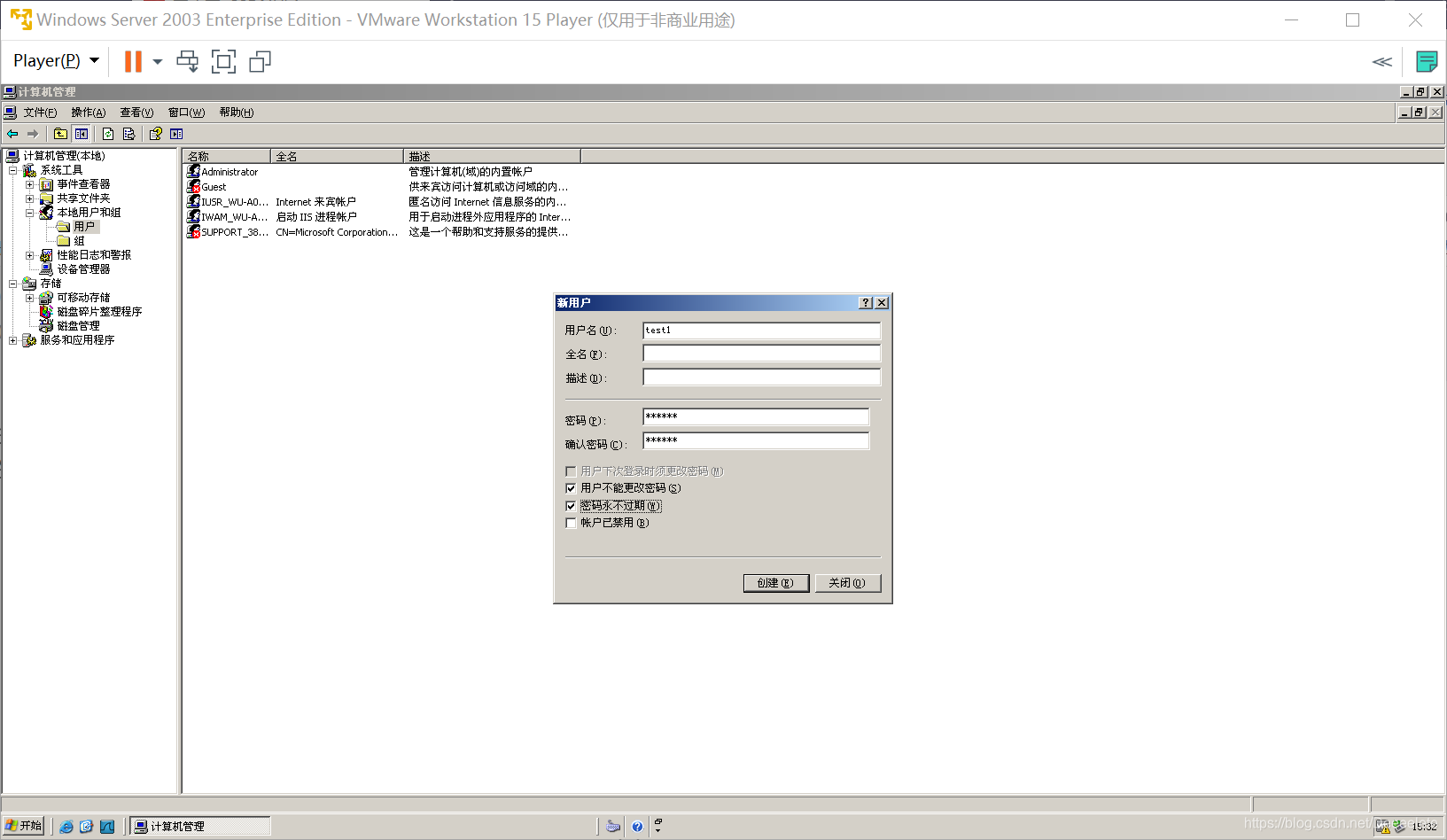Image resolution: width=1447 pixels, height=840 pixels.
Task: Enable 帐户已禁用 checkbox
Action: pyautogui.click(x=571, y=523)
